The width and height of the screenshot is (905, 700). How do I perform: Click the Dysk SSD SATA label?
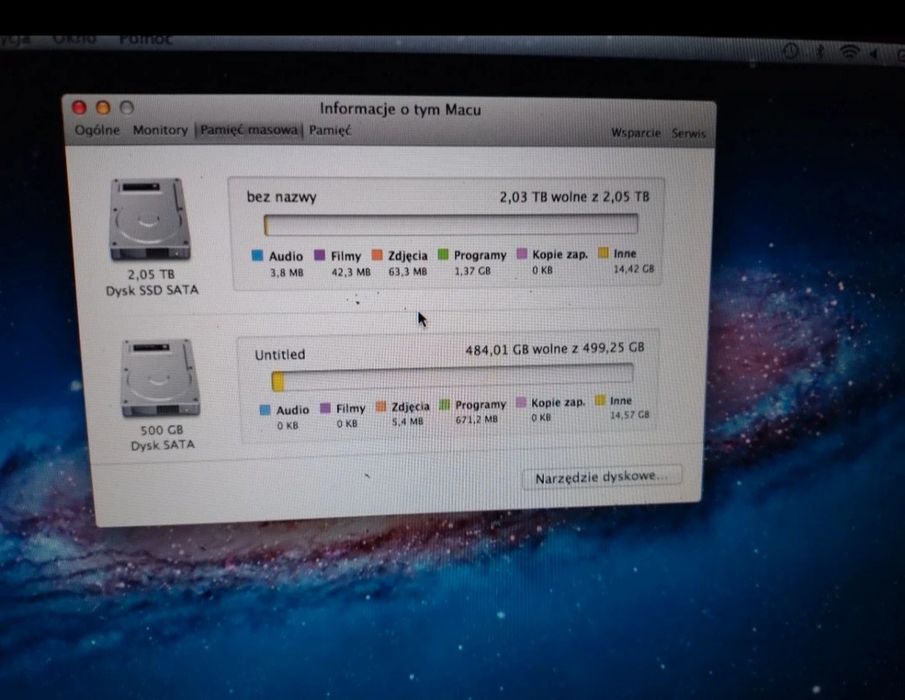click(x=152, y=290)
